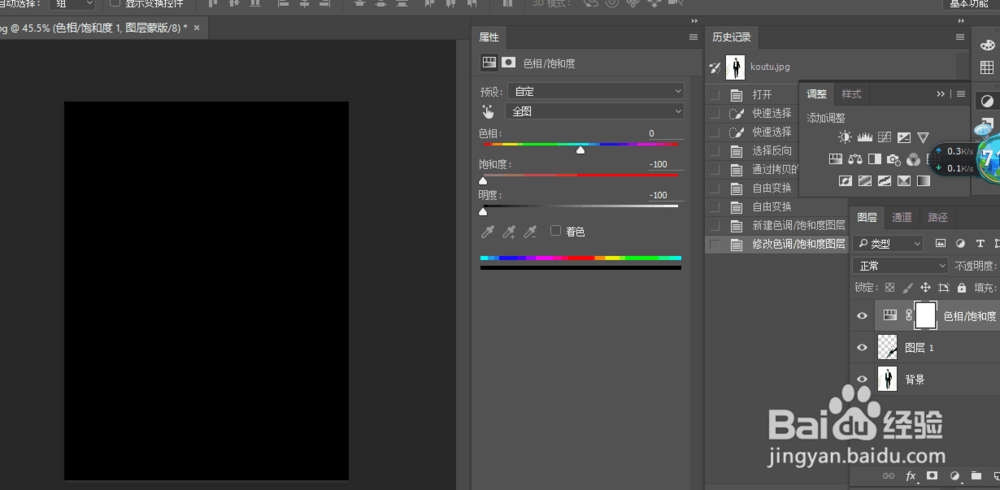Hide the 背景 layer
The image size is (1000, 490).
click(862, 379)
